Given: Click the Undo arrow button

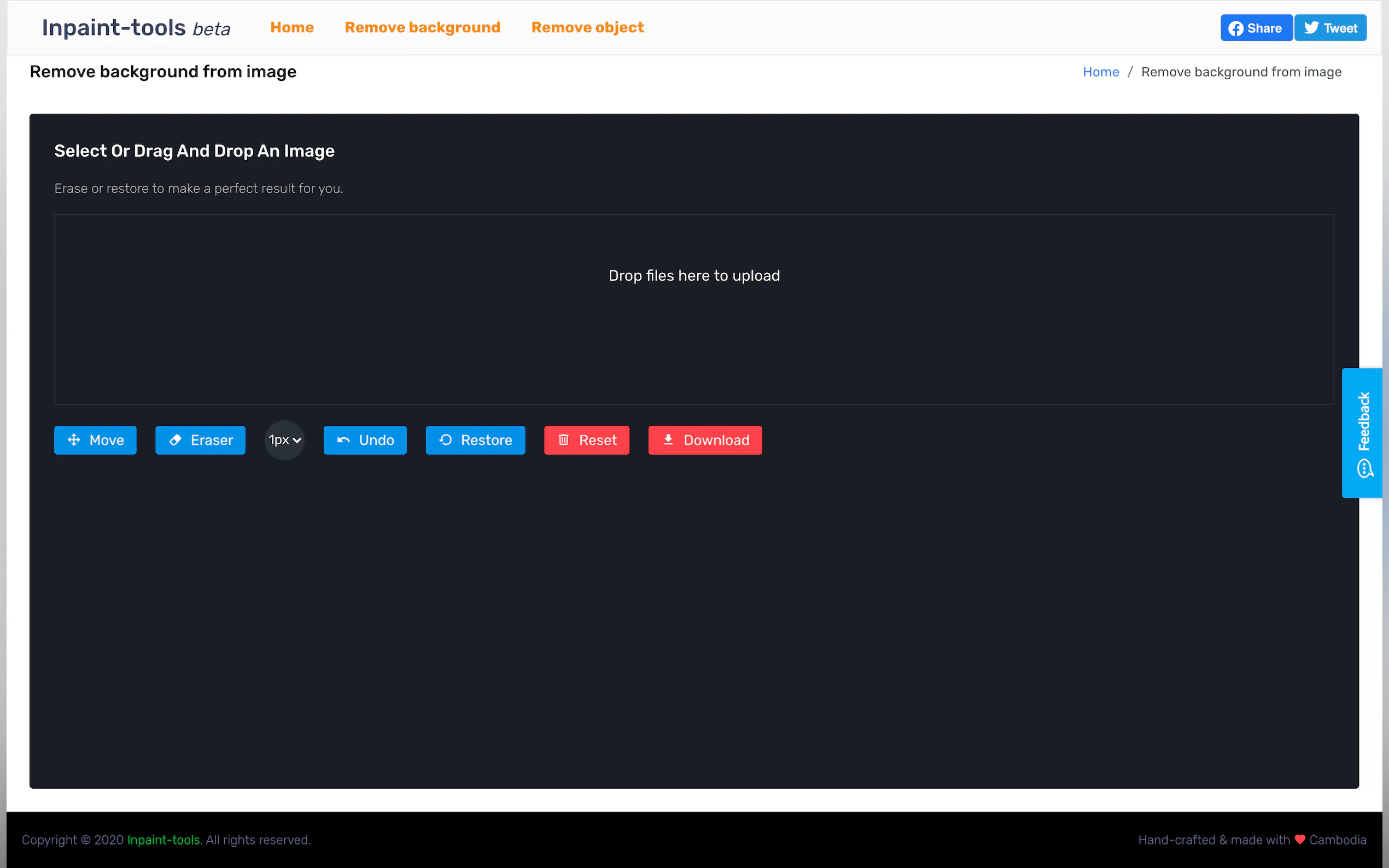Looking at the screenshot, I should (x=365, y=440).
